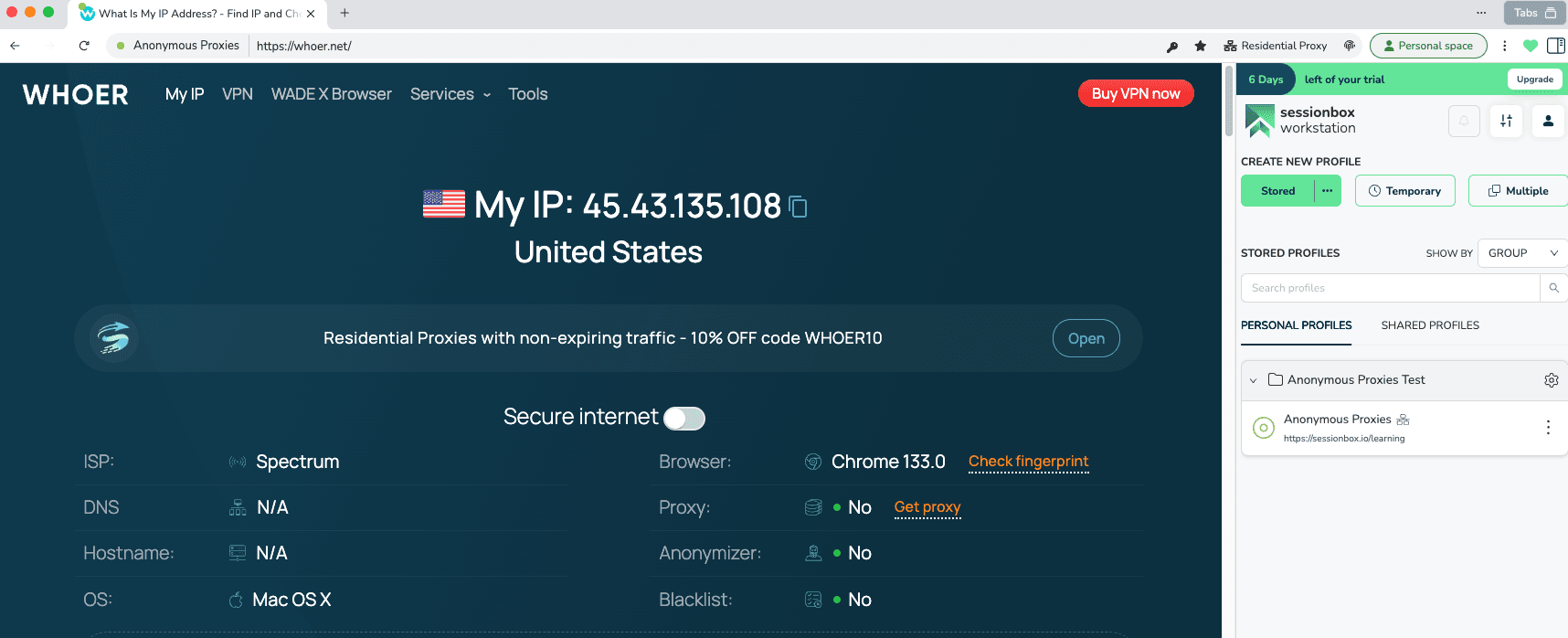Open the three-dot browser menu
The image size is (1568, 638).
(1505, 46)
